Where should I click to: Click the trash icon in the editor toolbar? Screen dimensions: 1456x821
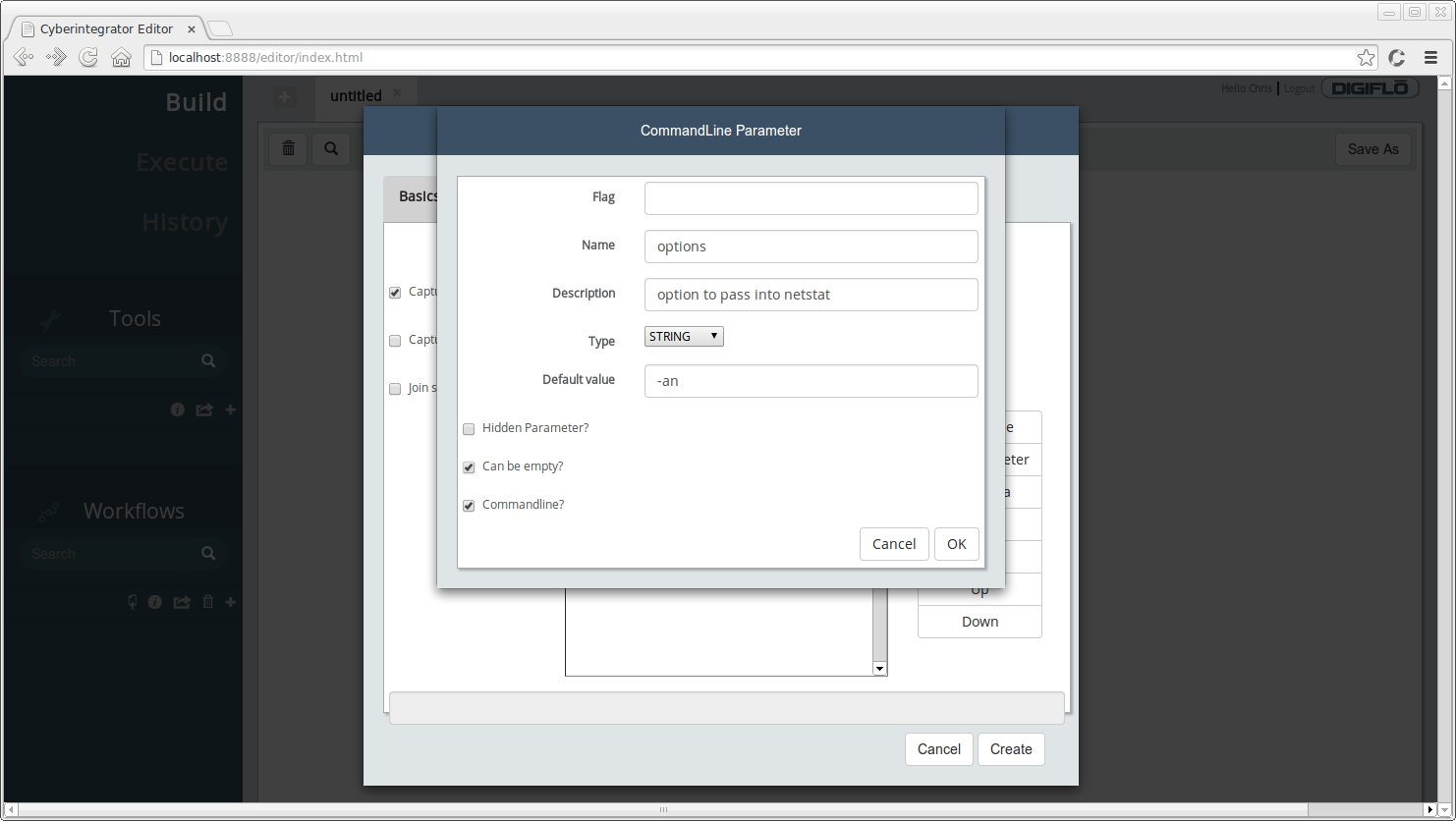coord(288,148)
